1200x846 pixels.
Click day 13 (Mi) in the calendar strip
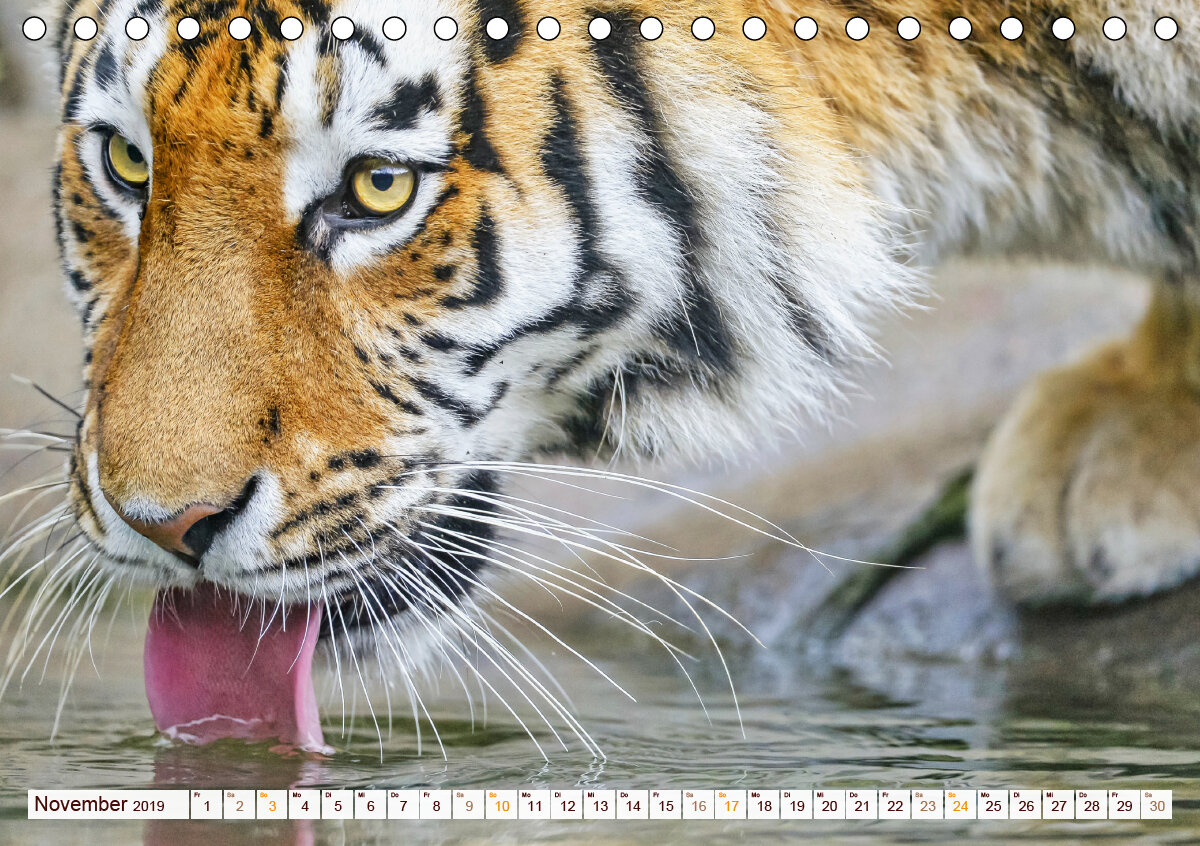599,804
